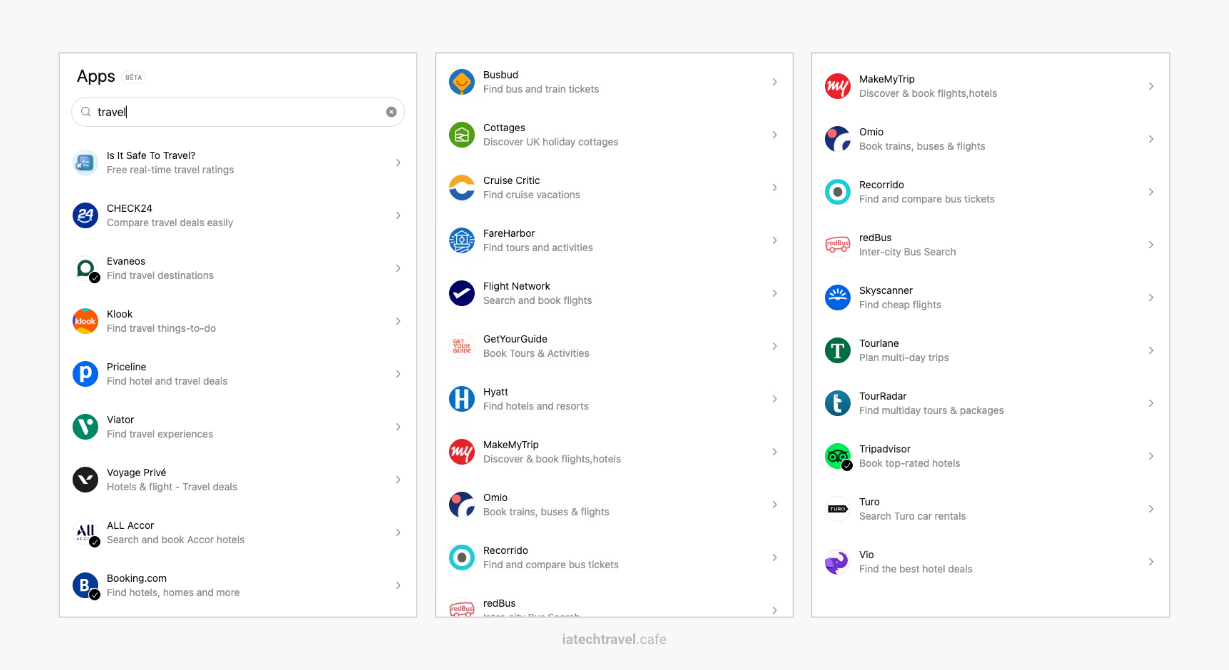Screen dimensions: 1229x670
Task: Select the 'FareHarbor' name text
Action: (x=509, y=233)
